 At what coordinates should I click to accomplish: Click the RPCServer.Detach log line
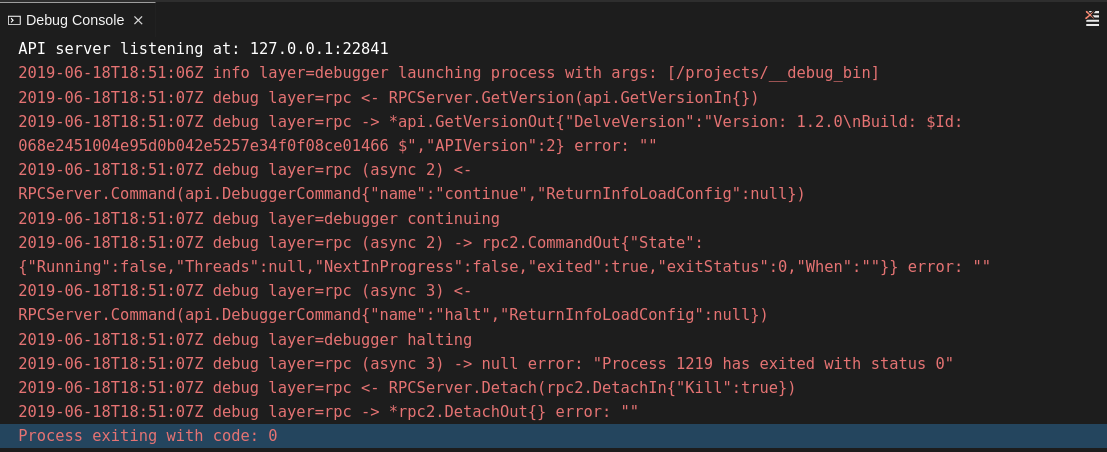click(406, 388)
